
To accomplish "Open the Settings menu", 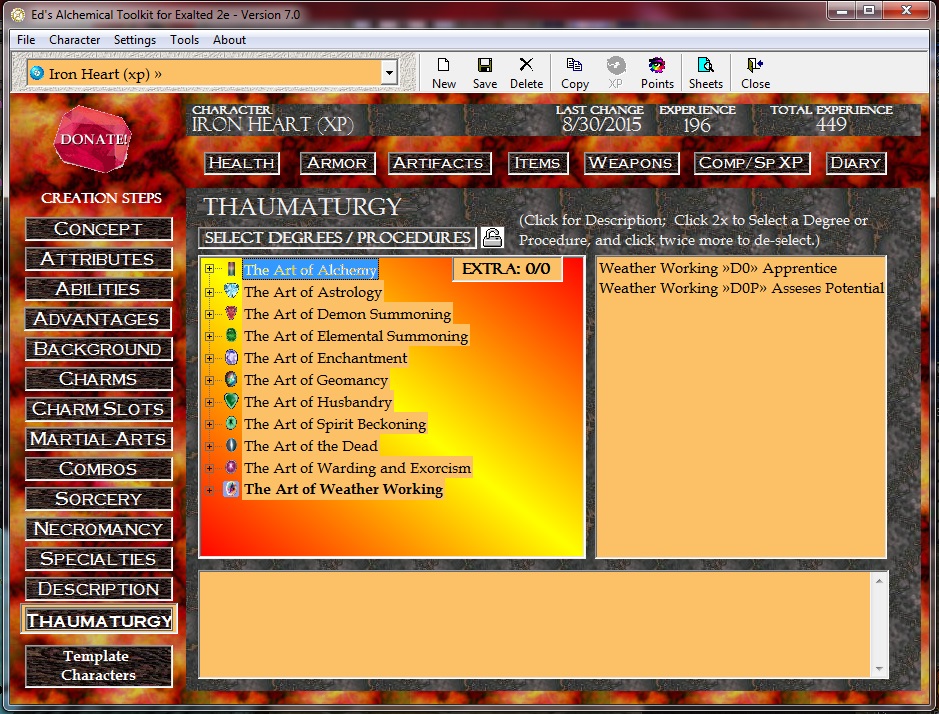I will [x=135, y=40].
